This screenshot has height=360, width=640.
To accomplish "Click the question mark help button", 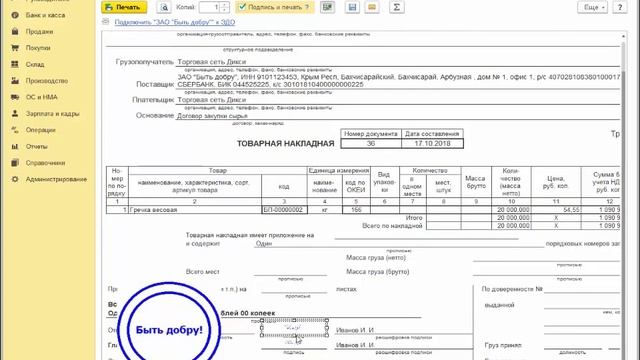I will pos(620,7).
